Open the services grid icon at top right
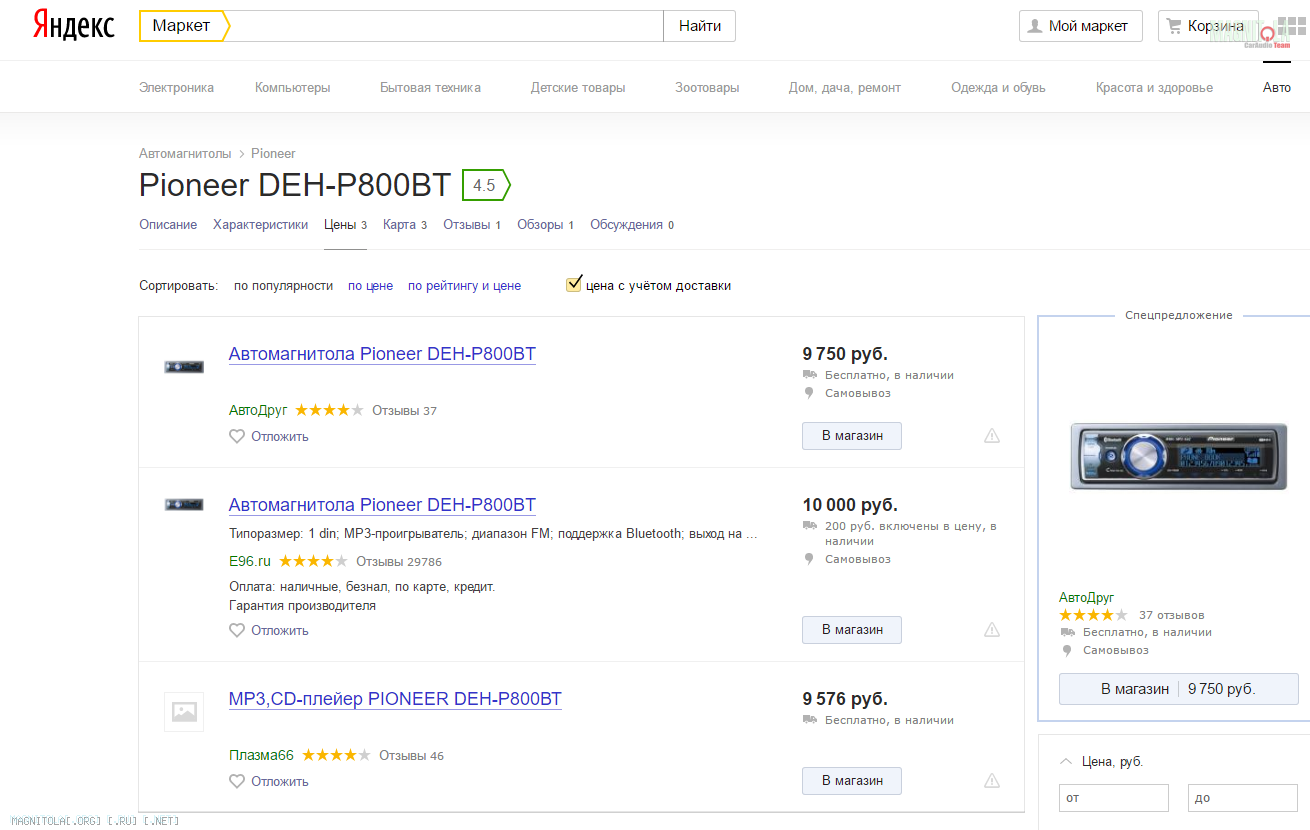Viewport: 1310px width, 830px height. [x=1291, y=27]
